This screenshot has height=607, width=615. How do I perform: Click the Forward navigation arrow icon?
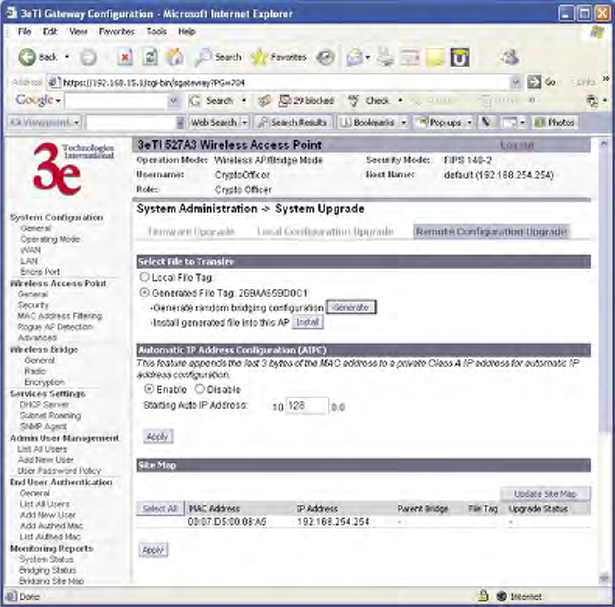click(88, 58)
